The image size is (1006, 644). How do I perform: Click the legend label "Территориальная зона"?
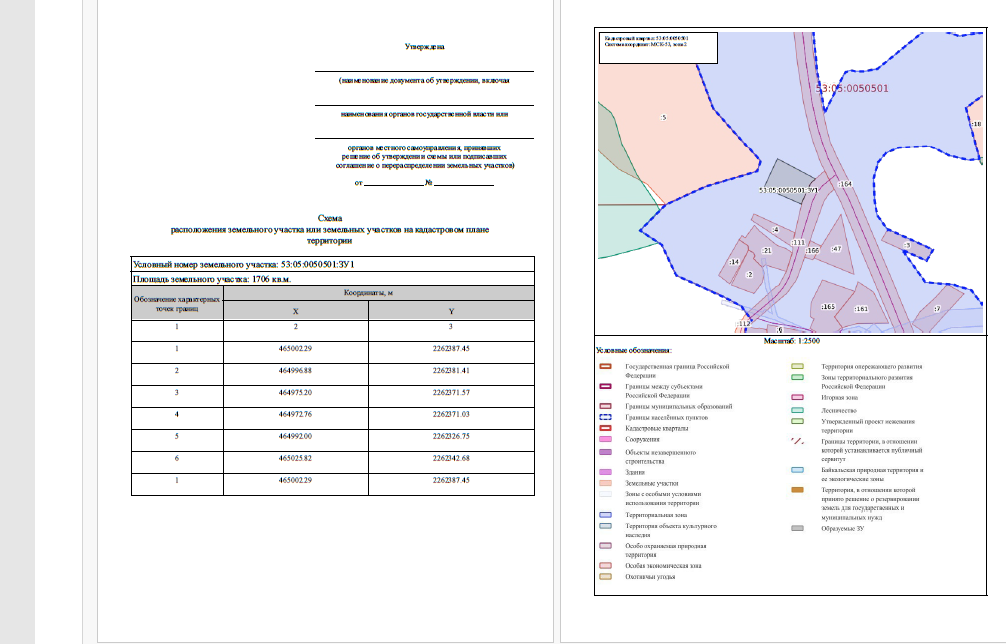coord(656,515)
